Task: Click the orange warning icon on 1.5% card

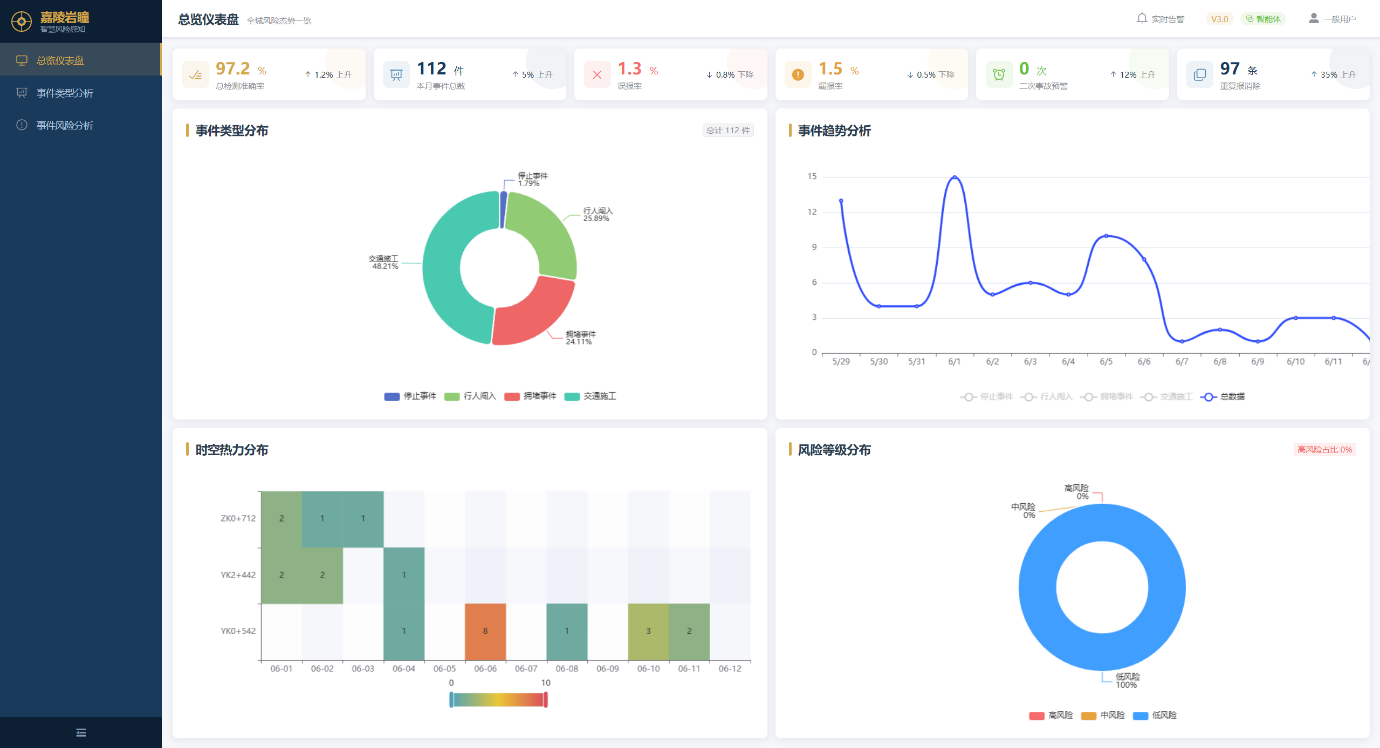Action: 798,75
